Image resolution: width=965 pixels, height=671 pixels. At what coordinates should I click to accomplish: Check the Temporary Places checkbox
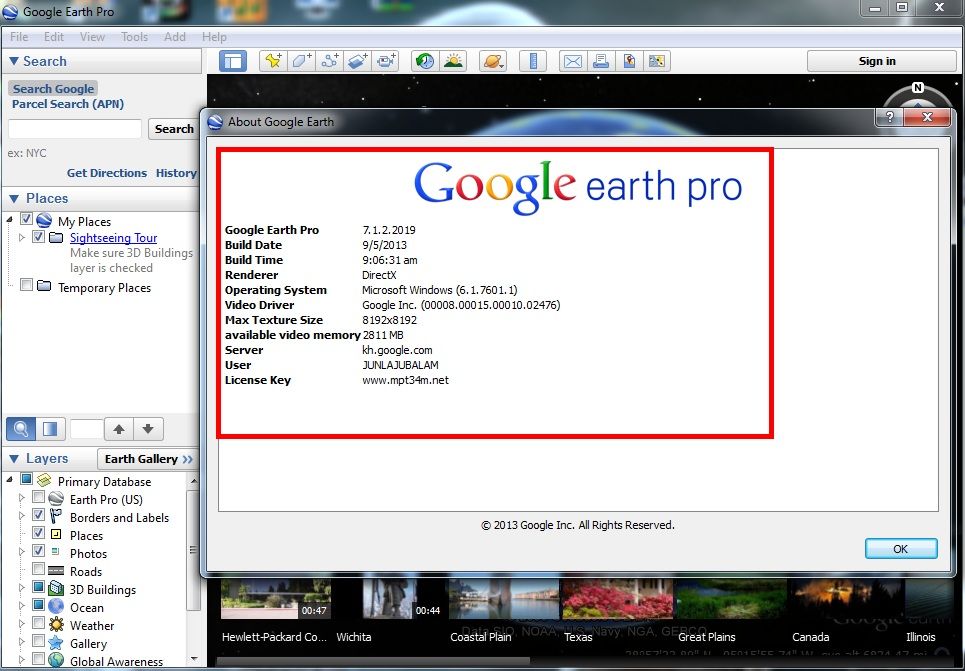click(26, 285)
